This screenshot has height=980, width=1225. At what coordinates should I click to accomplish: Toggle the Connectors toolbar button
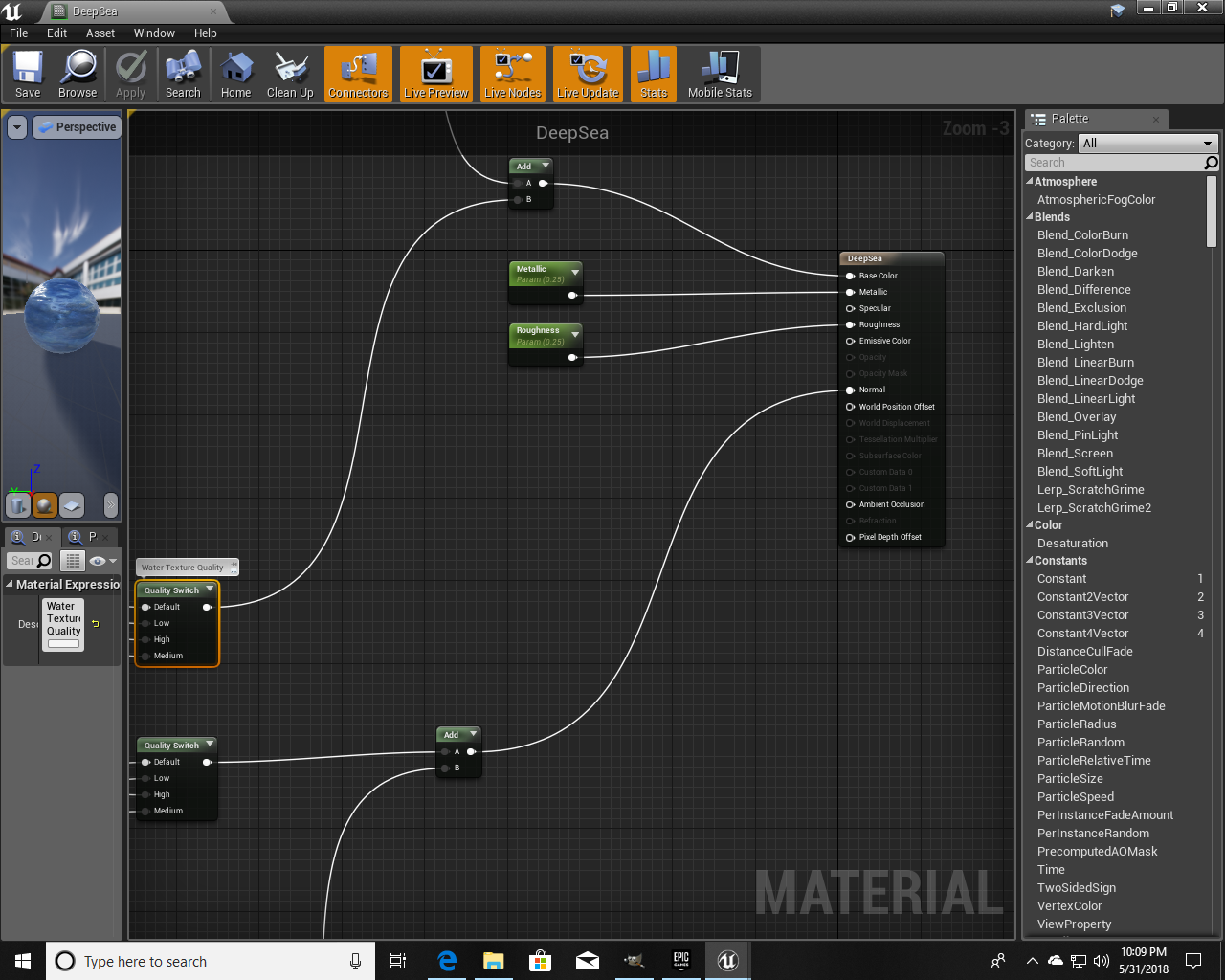point(358,74)
